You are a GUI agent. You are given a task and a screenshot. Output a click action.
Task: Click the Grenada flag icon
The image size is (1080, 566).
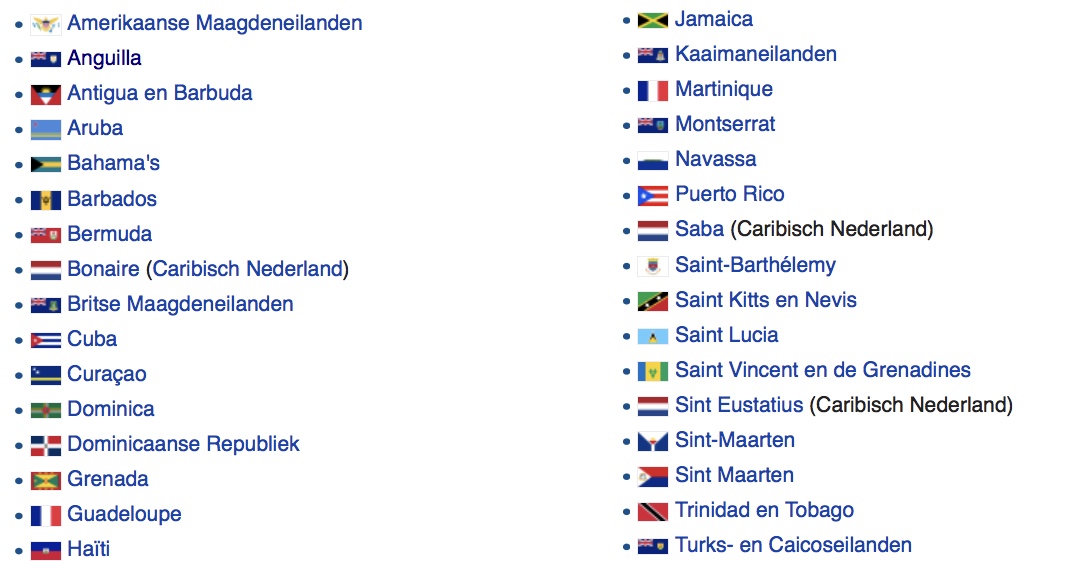click(45, 480)
